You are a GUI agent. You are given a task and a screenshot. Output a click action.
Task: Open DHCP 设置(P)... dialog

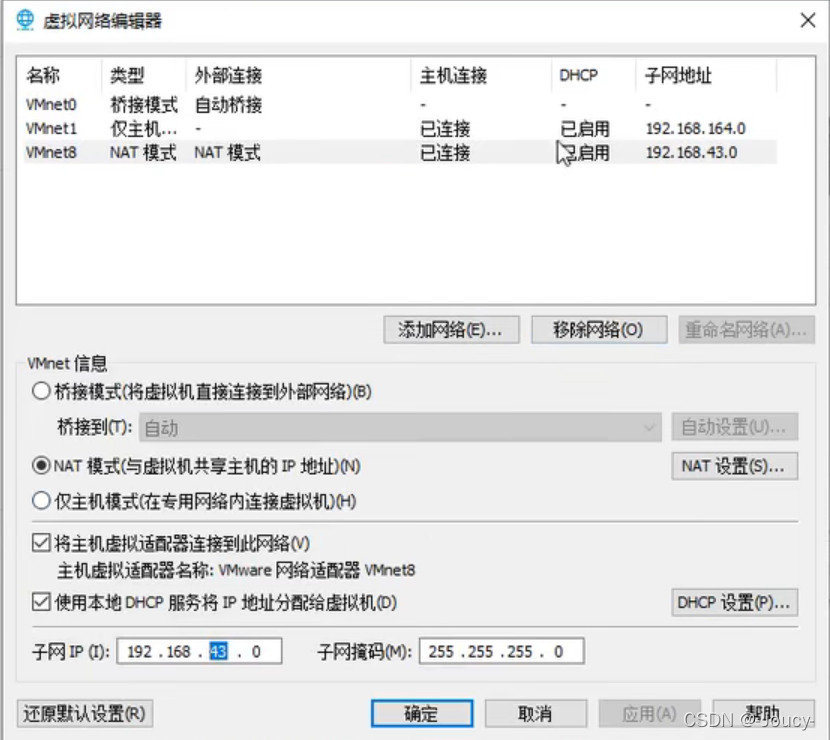(x=735, y=602)
